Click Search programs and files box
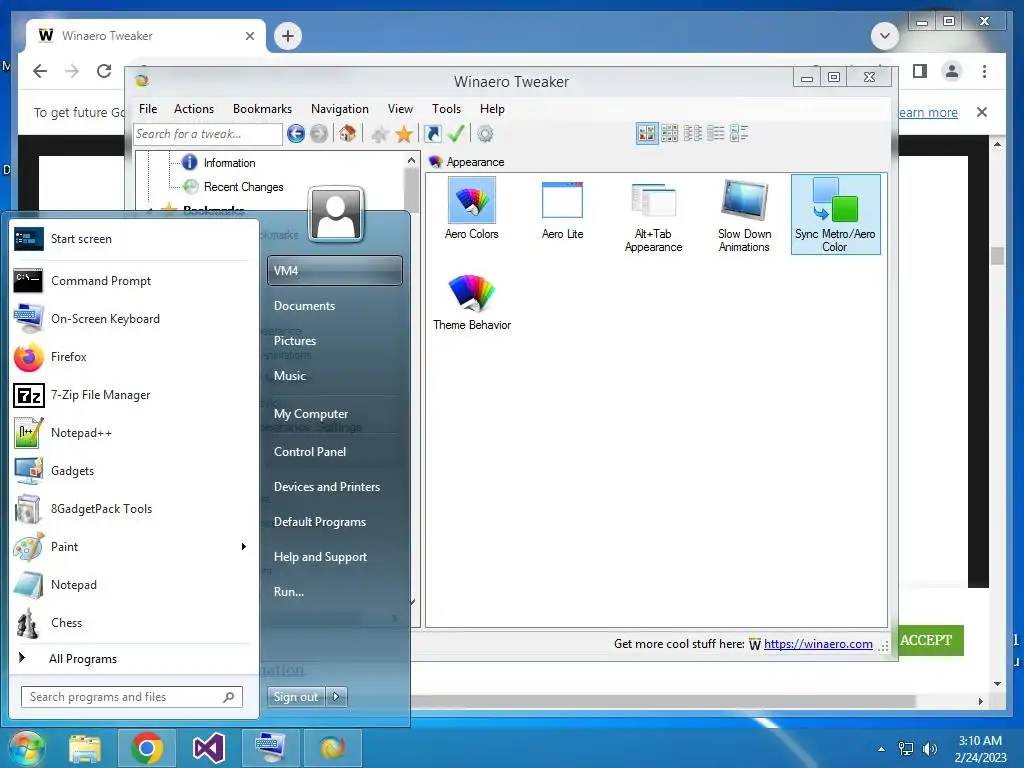This screenshot has width=1024, height=768. point(132,697)
